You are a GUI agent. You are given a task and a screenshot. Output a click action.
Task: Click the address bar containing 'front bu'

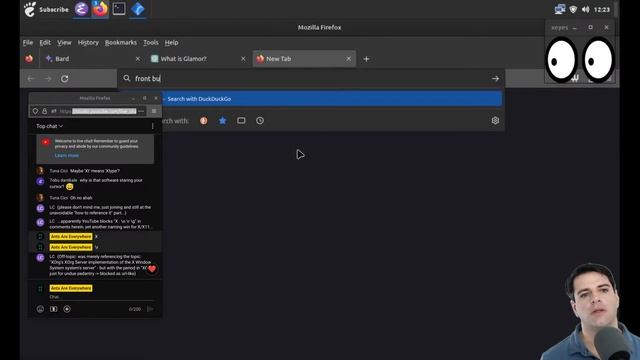(x=311, y=78)
